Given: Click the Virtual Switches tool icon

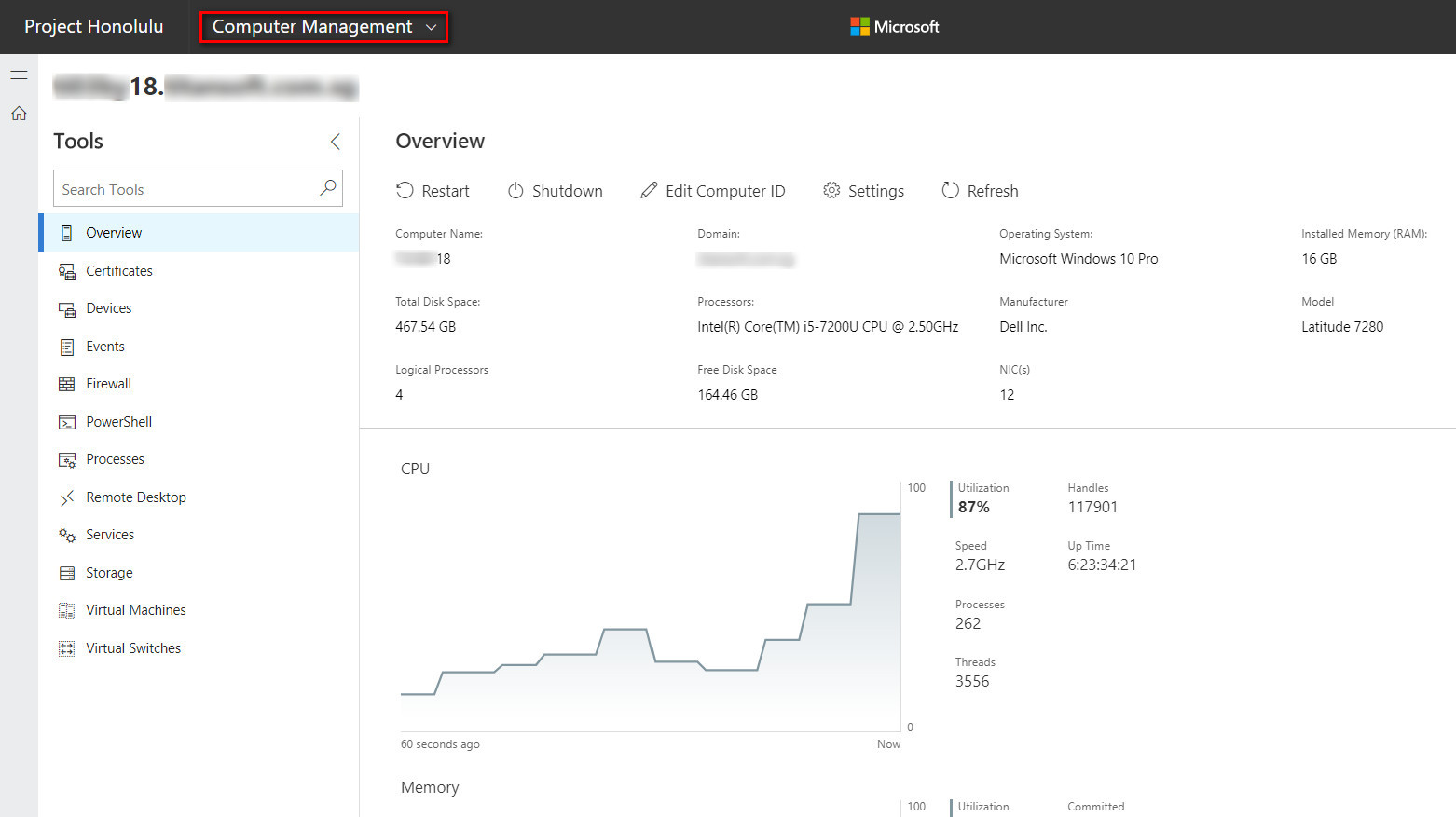Looking at the screenshot, I should 67,648.
